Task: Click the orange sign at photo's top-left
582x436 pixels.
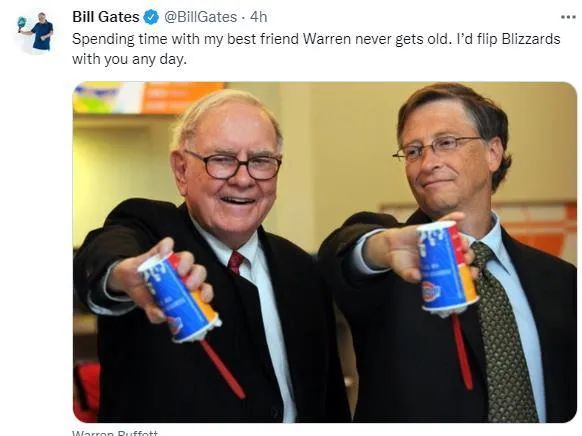Action: (x=183, y=97)
